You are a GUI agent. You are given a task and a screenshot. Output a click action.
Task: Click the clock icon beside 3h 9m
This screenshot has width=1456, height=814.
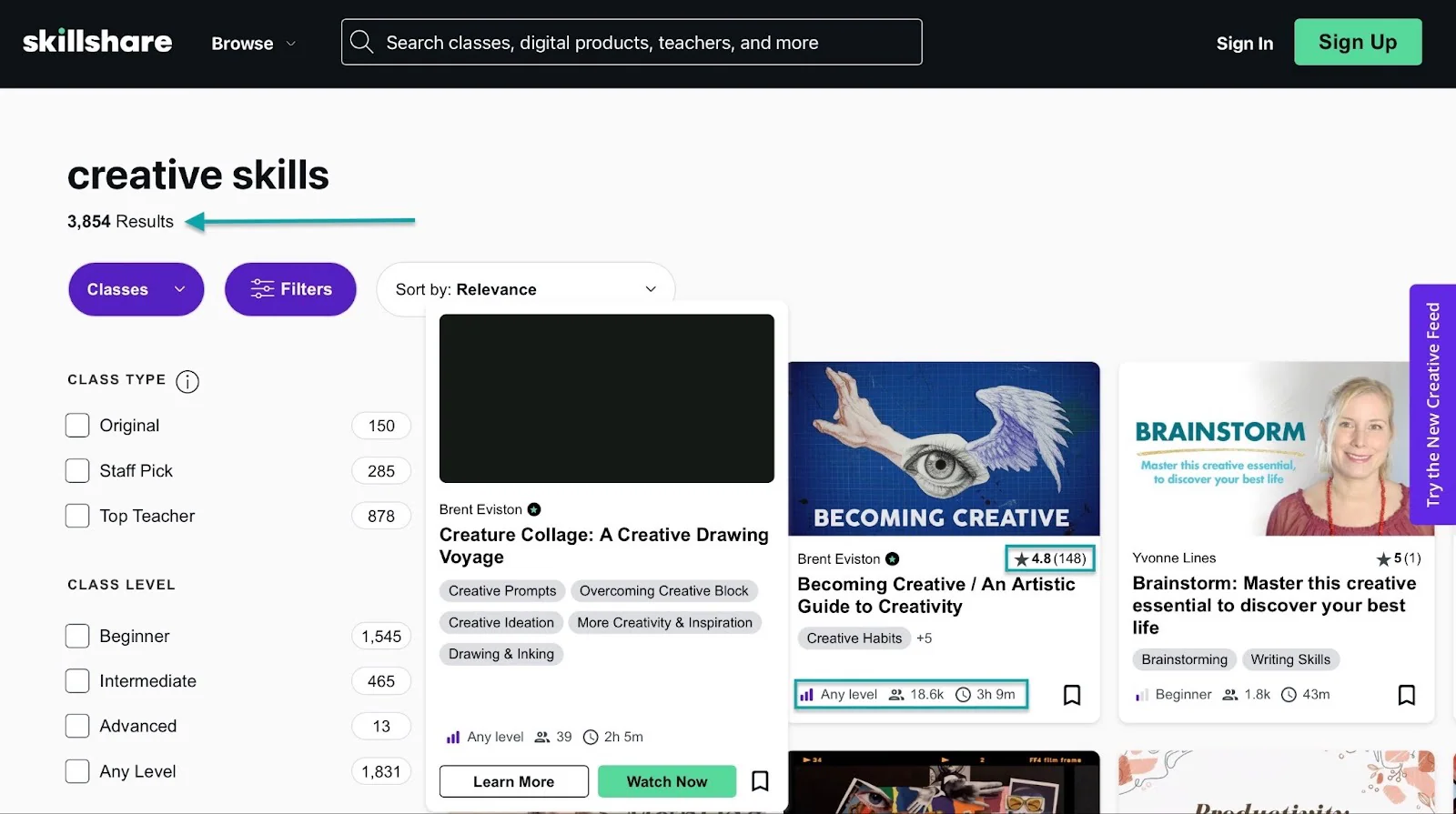coord(963,695)
